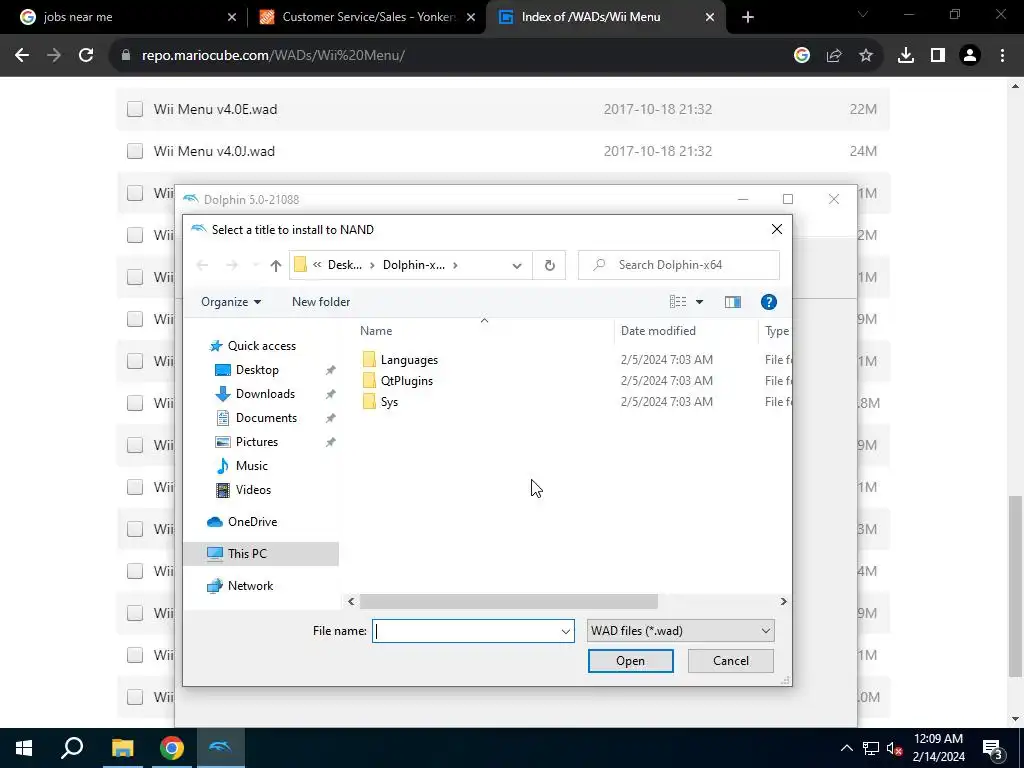Screen dimensions: 1024x768
Task: Tick the Wii Menu v4.0E.wad checkbox
Action: 135,109
